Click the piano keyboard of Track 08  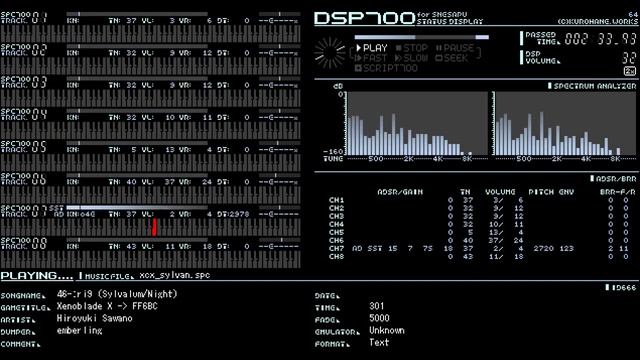[x=150, y=260]
